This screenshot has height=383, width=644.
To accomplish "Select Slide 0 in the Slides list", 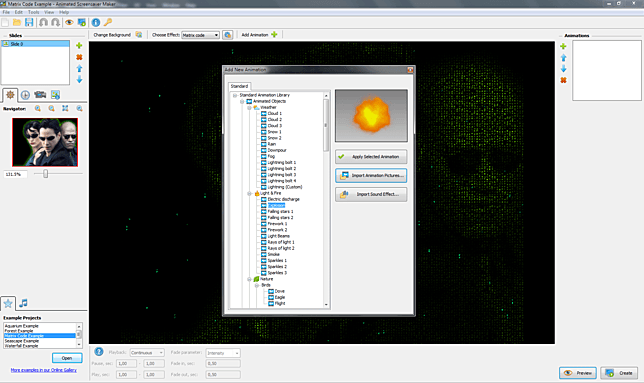I will point(35,44).
